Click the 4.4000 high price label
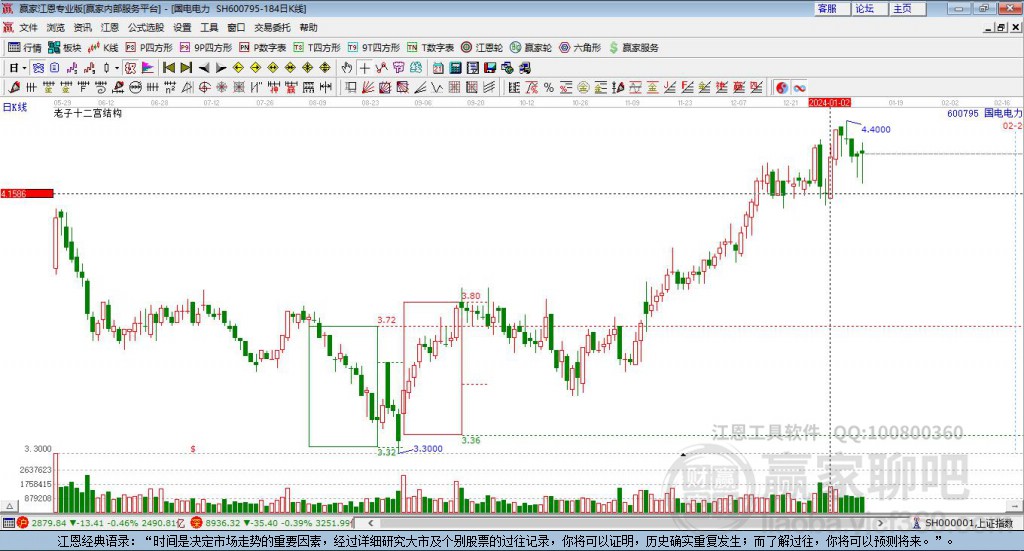Screen dimensions: 1024x551 (x=876, y=129)
